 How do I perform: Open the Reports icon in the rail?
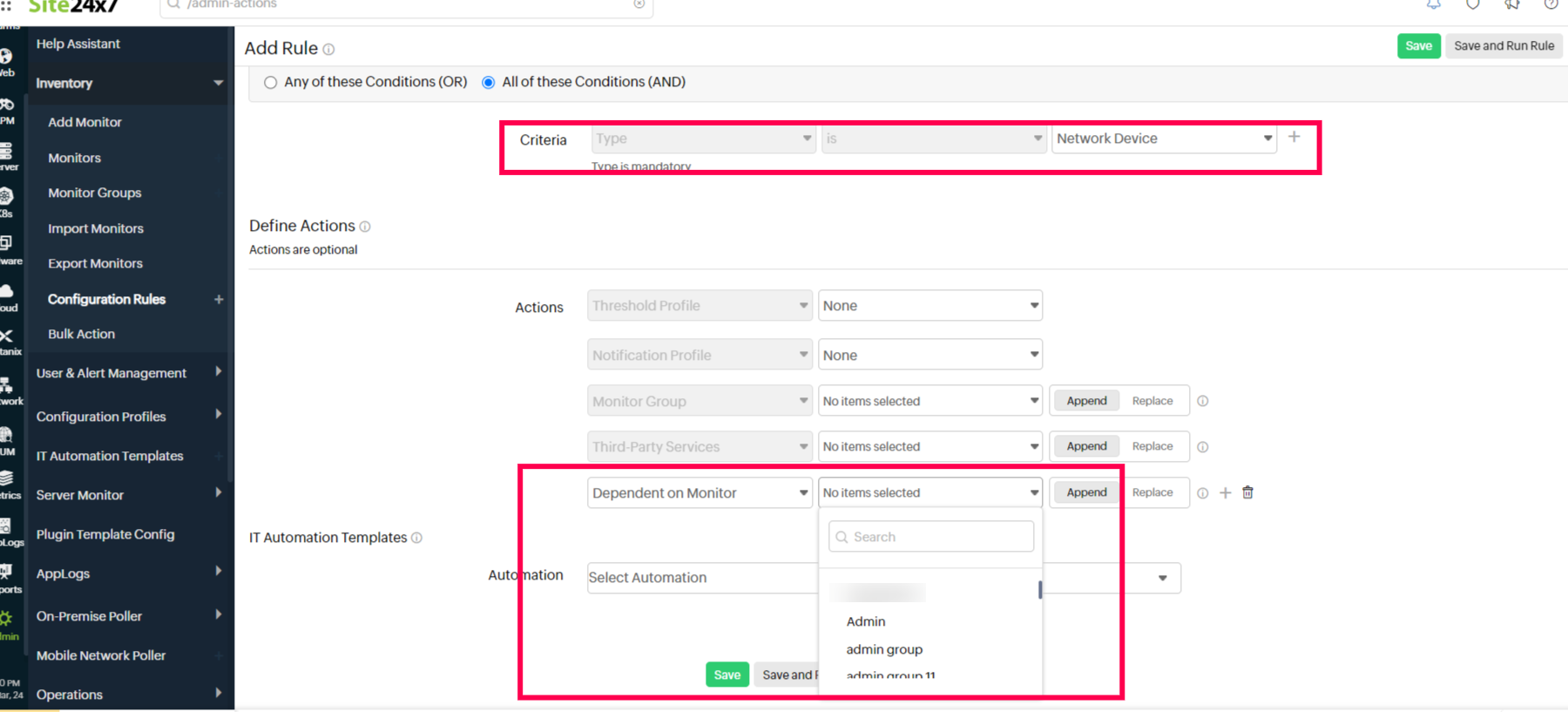[x=6, y=572]
